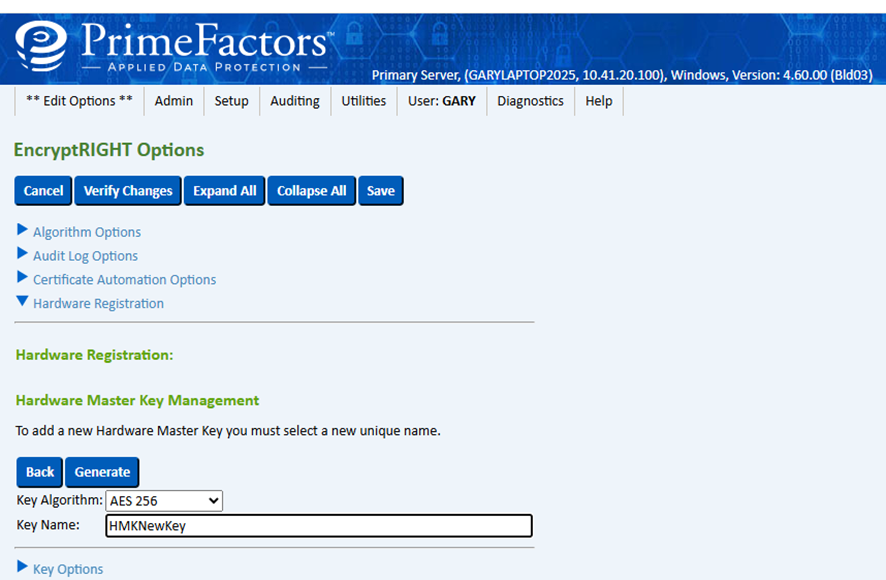
Task: Open the Diagnostics menu
Action: tap(530, 101)
